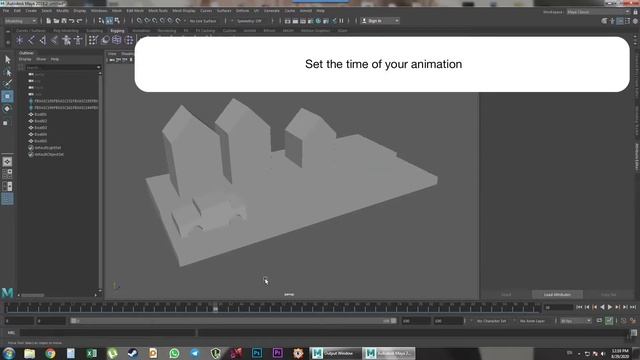640x360 pixels.
Task: Select defaultLightSet in the outliner
Action: point(48,148)
